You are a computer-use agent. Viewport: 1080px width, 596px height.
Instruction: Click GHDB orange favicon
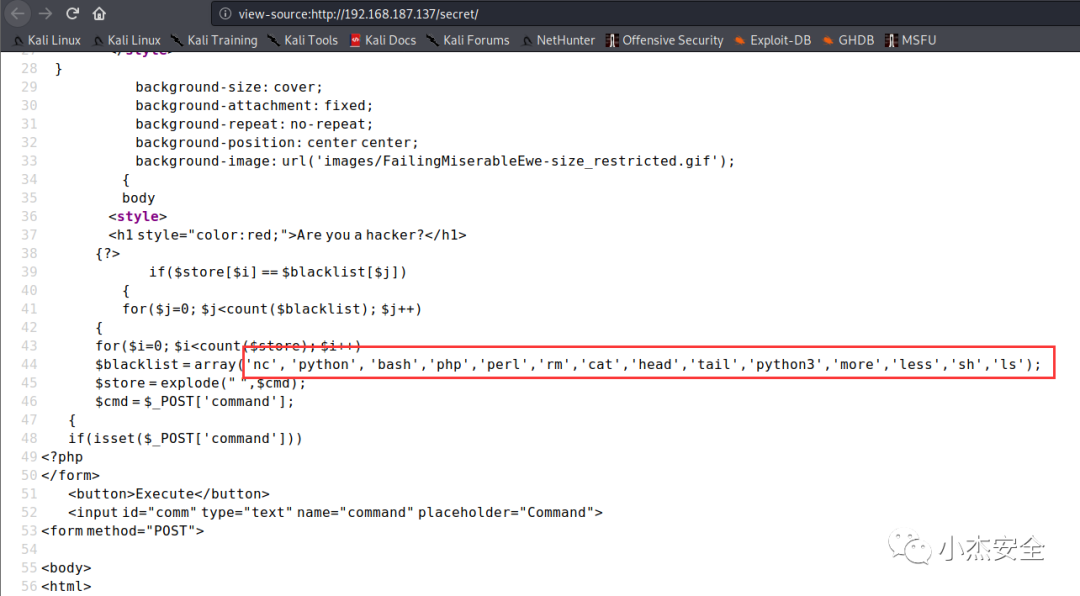pyautogui.click(x=828, y=41)
